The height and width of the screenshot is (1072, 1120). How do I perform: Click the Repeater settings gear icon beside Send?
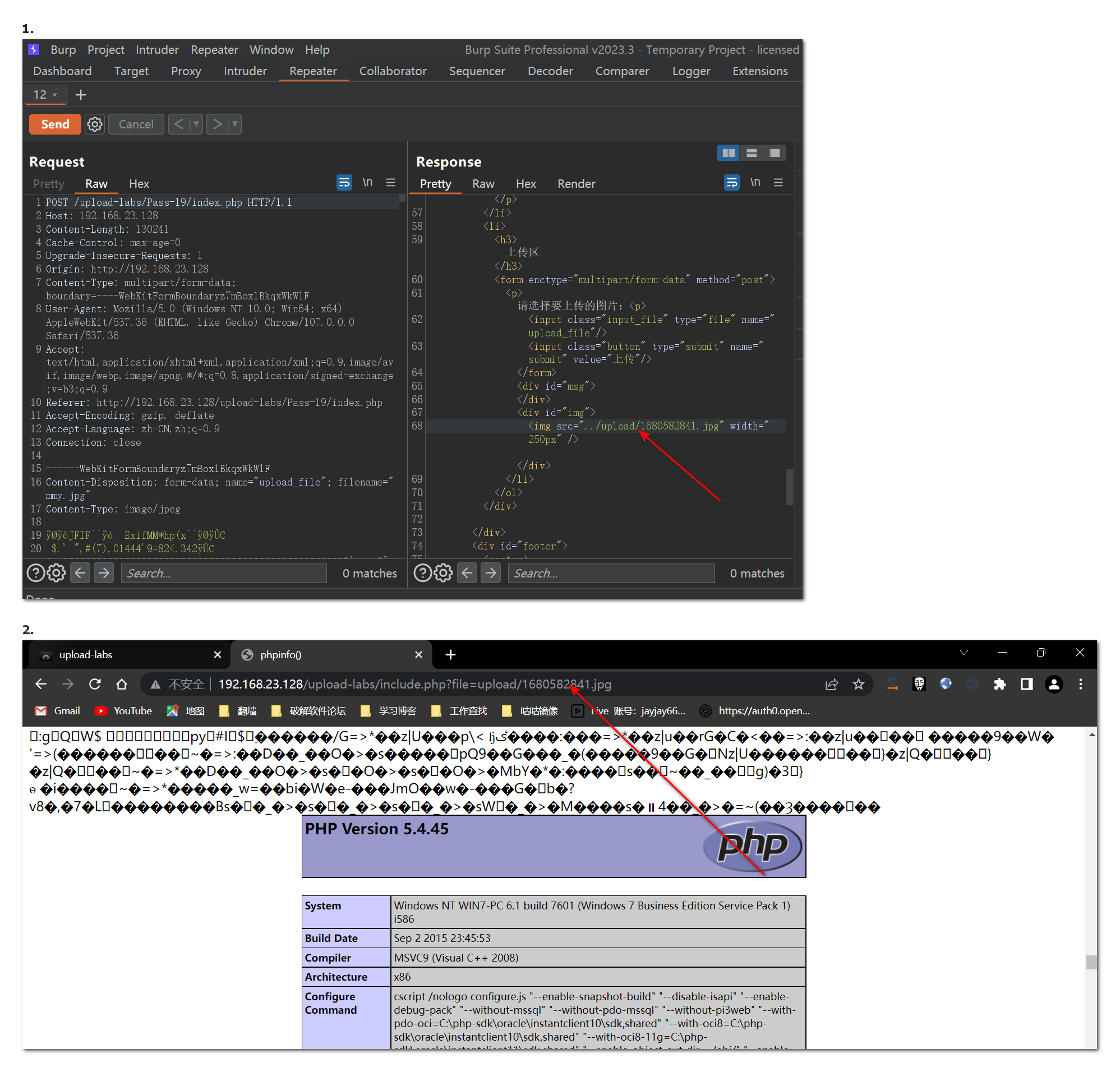pos(94,124)
